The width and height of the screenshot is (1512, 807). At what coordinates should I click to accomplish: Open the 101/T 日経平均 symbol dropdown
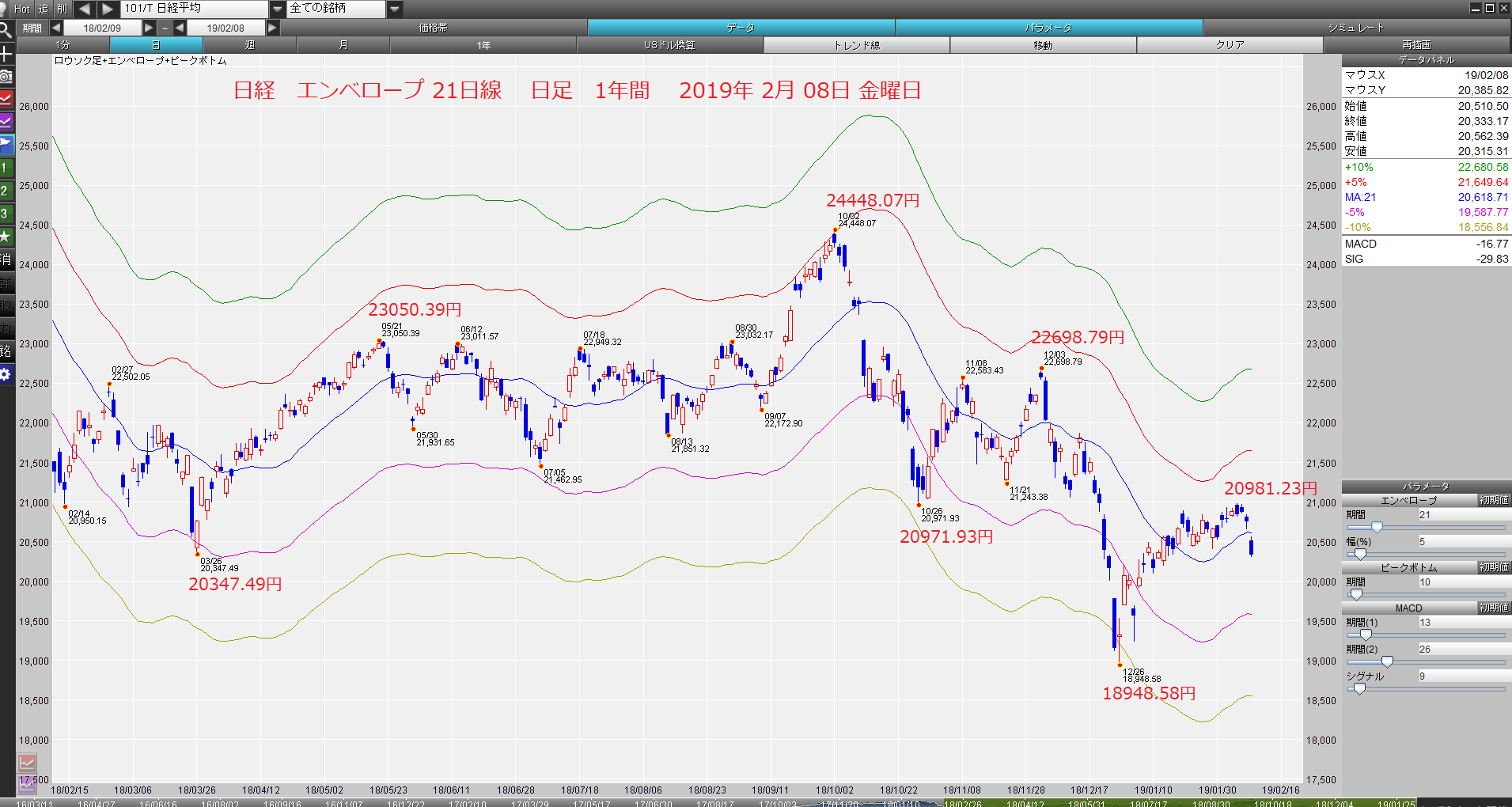pyautogui.click(x=278, y=9)
